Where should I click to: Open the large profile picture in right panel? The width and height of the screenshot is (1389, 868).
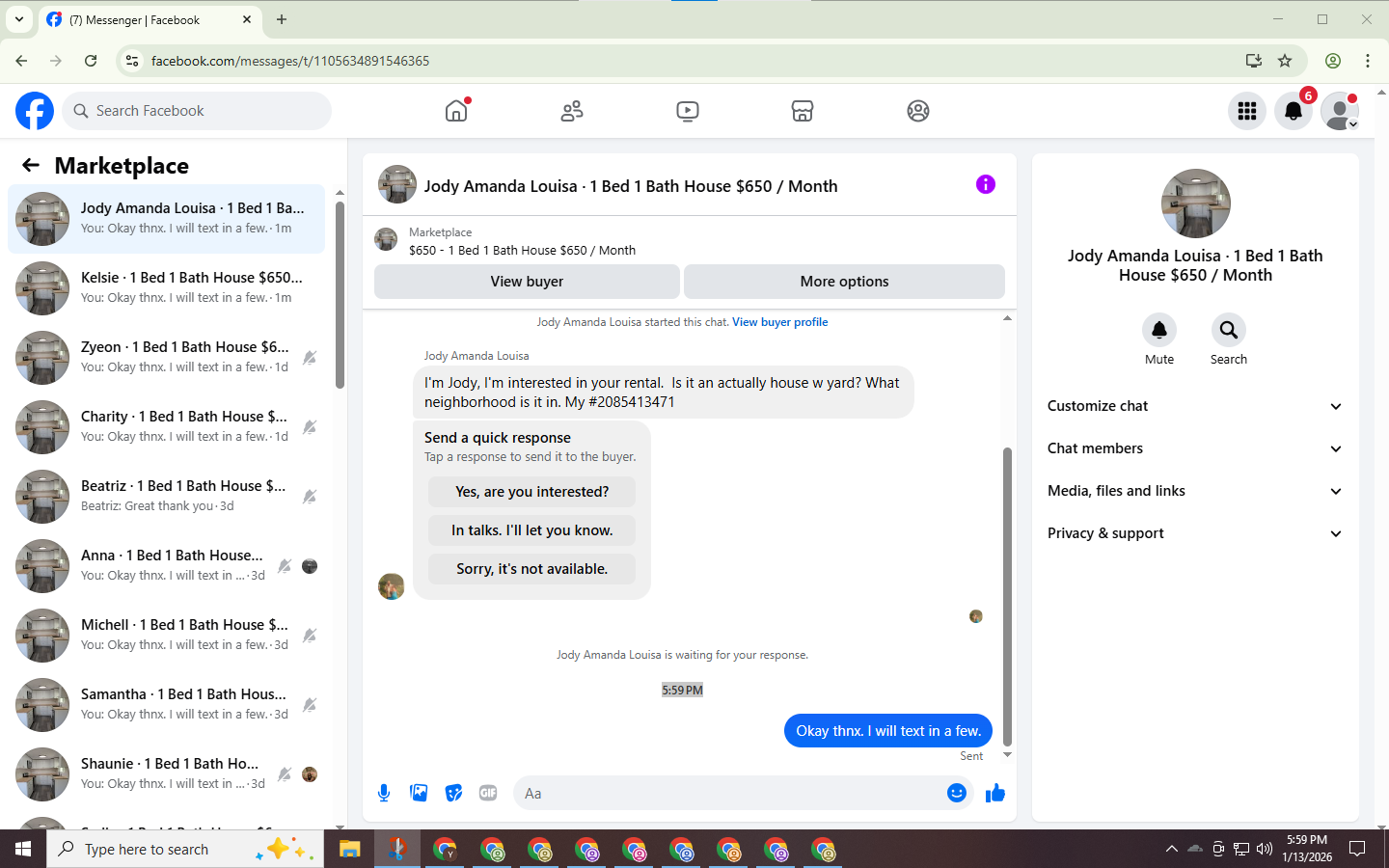(1195, 203)
